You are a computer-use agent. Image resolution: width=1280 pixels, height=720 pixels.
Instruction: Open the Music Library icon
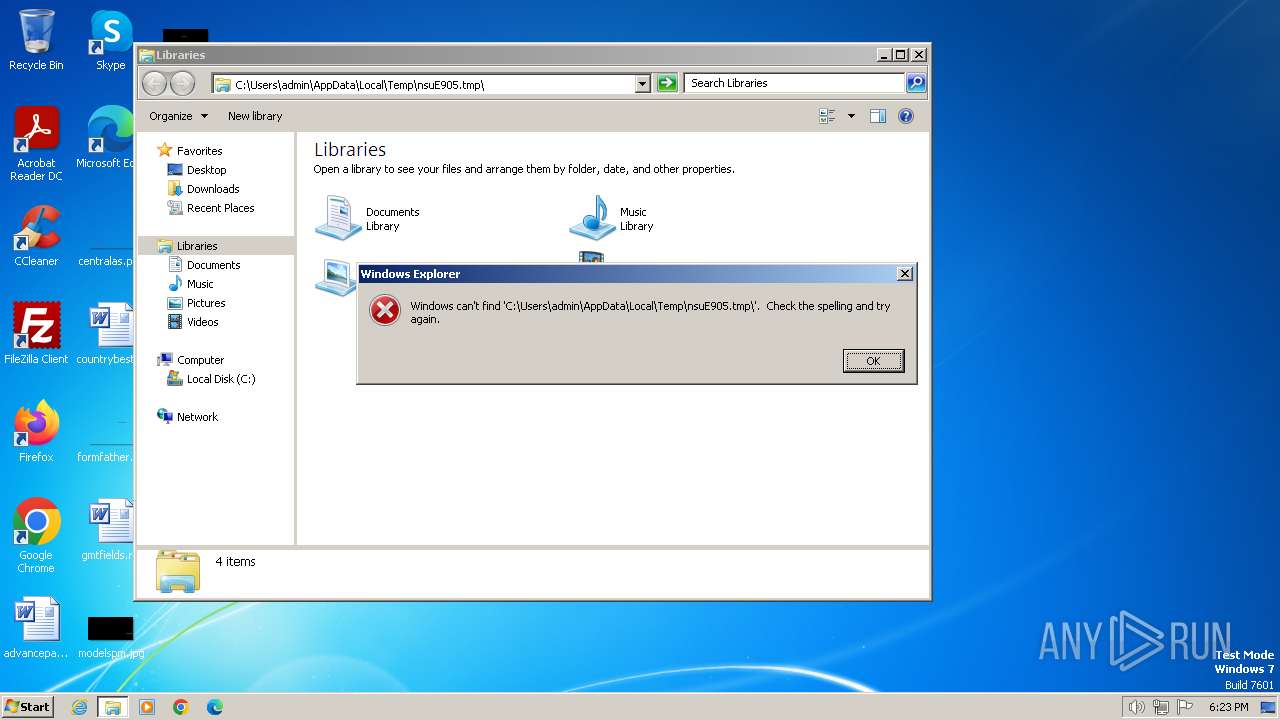click(x=592, y=217)
